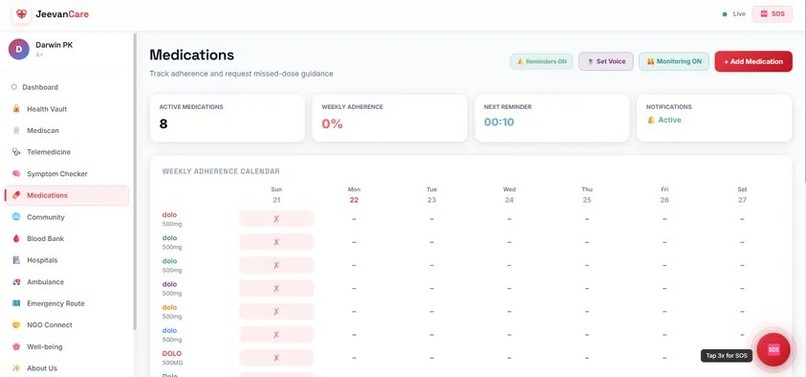Open Blood Bank page

tap(67, 239)
